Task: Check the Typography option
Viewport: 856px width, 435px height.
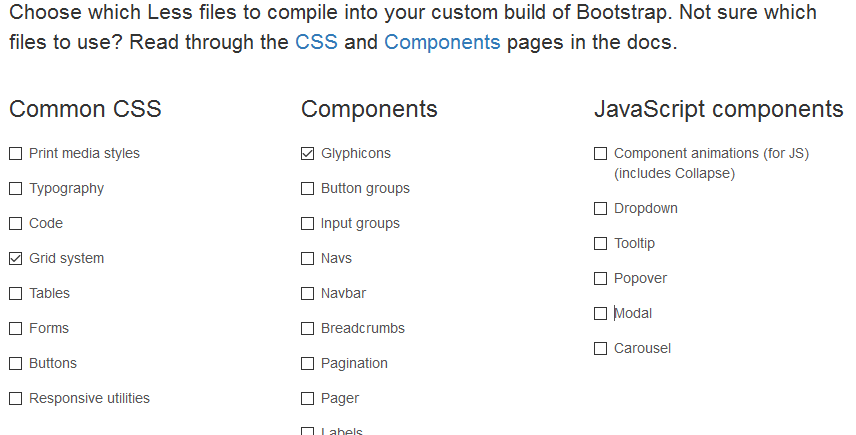Action: tap(16, 189)
